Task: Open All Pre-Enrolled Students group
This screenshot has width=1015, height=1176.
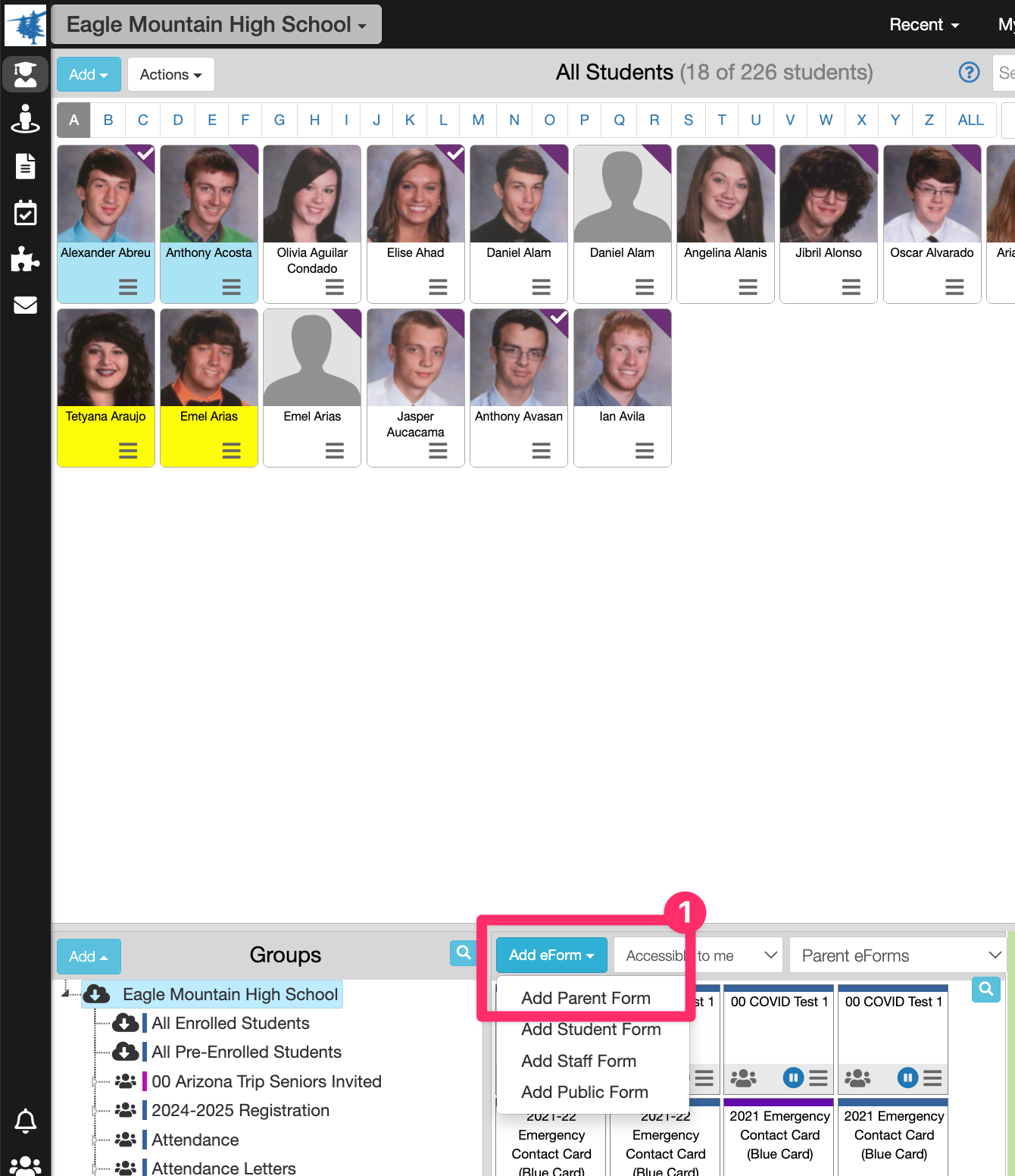Action: pos(246,1052)
